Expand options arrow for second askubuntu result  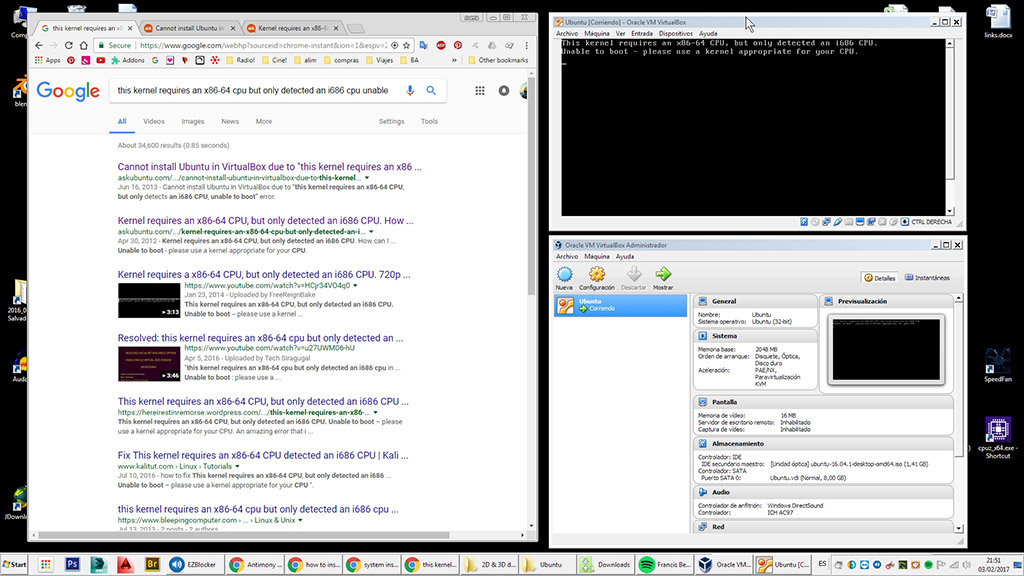pos(372,232)
